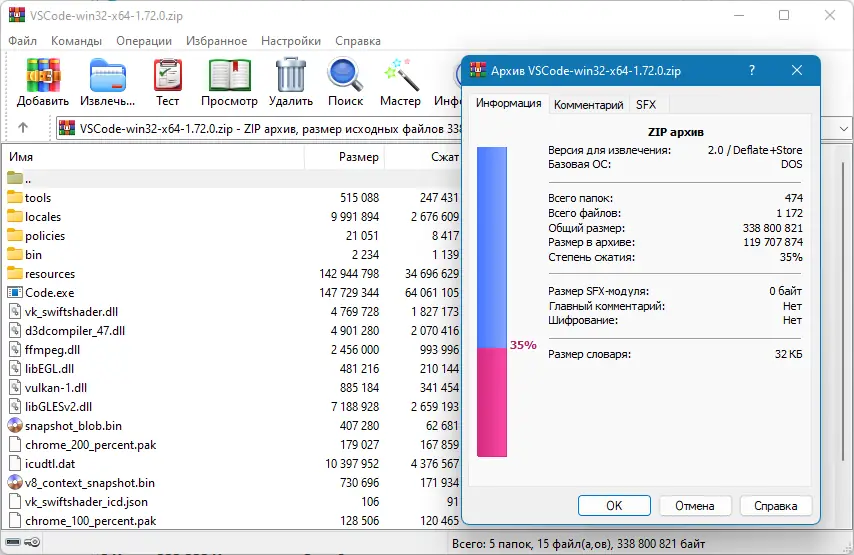
Task: Launch the Мастер wizard wand icon
Action: click(400, 75)
